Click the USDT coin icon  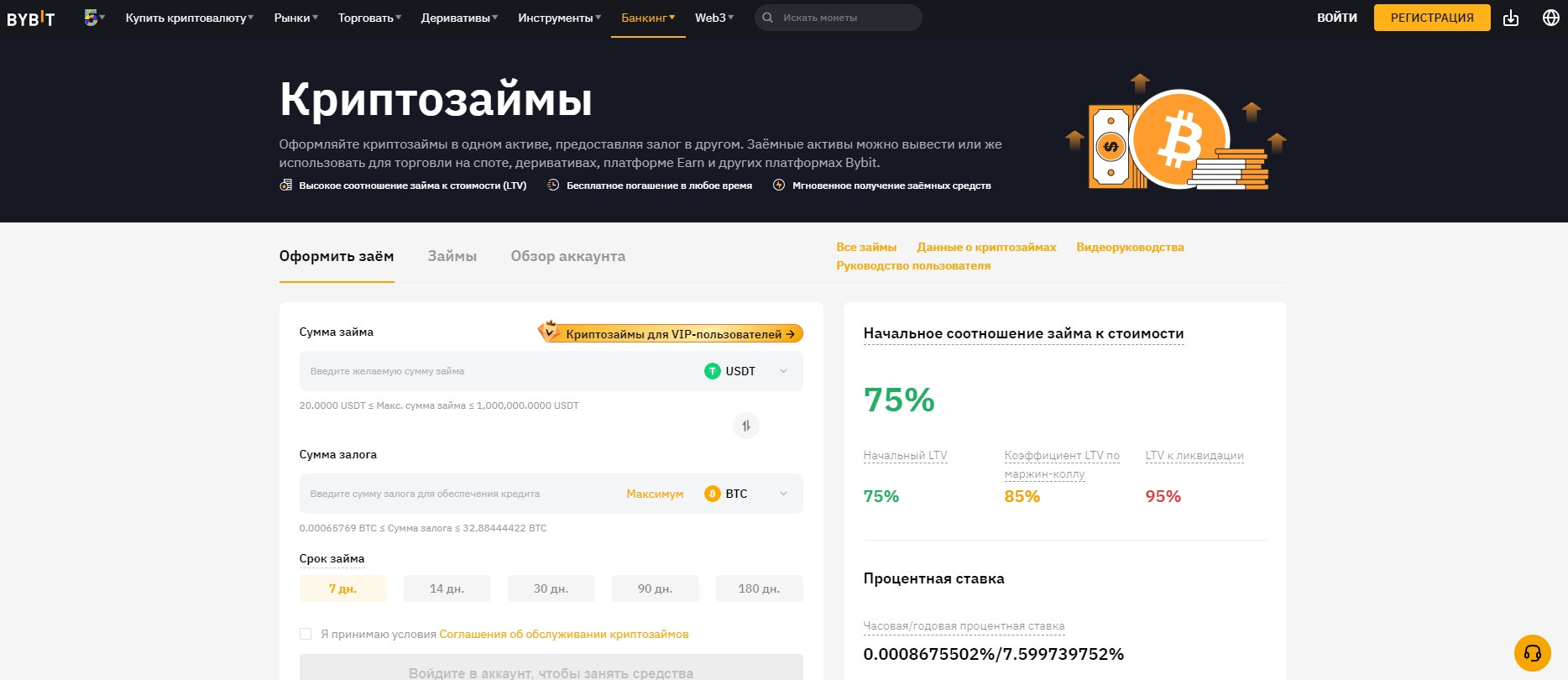713,371
